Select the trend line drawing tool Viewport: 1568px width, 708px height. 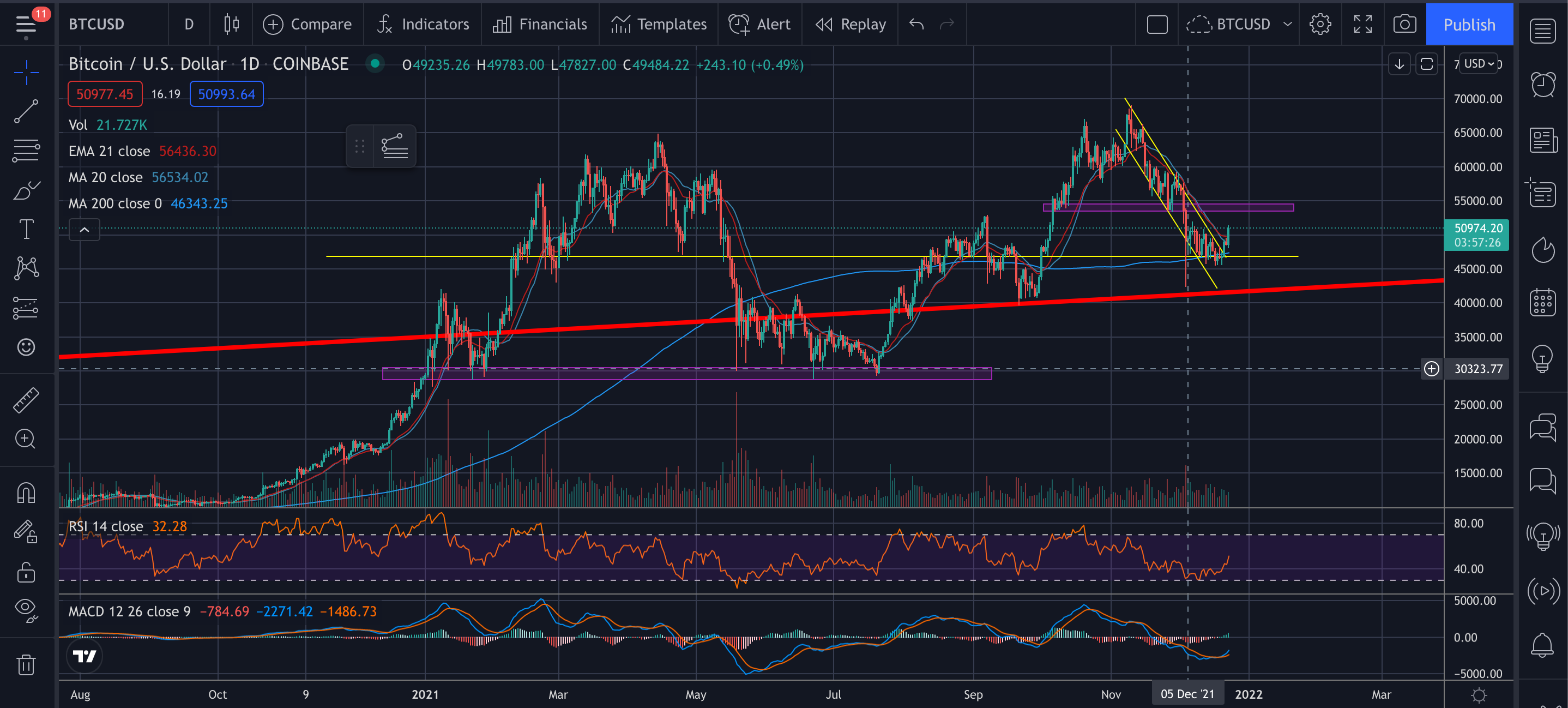point(26,111)
